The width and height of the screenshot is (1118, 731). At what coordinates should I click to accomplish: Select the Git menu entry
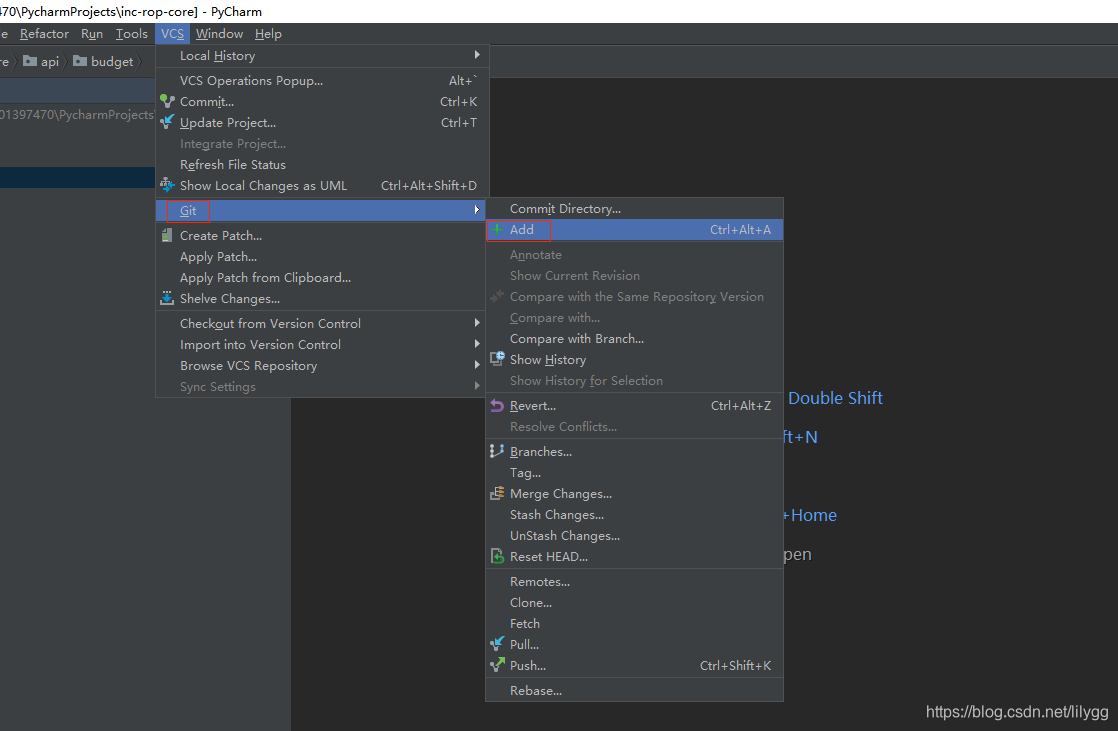pos(321,210)
